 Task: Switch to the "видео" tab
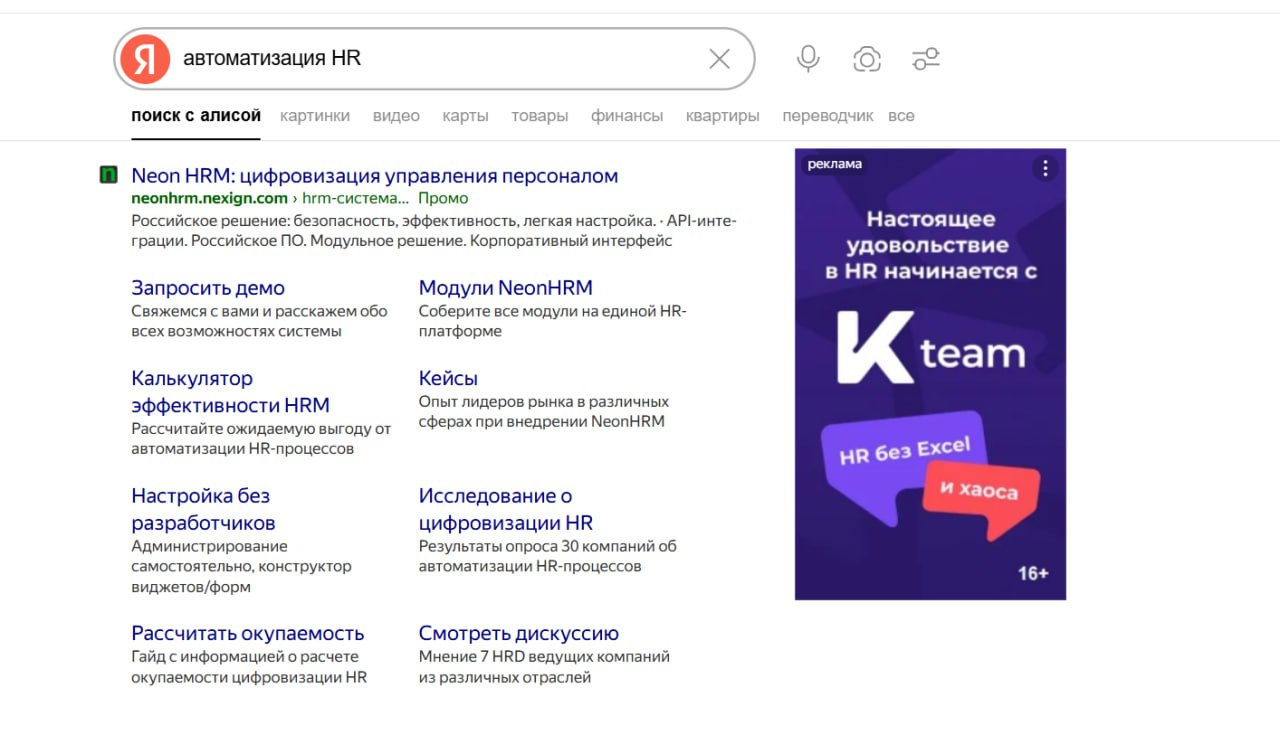point(396,116)
